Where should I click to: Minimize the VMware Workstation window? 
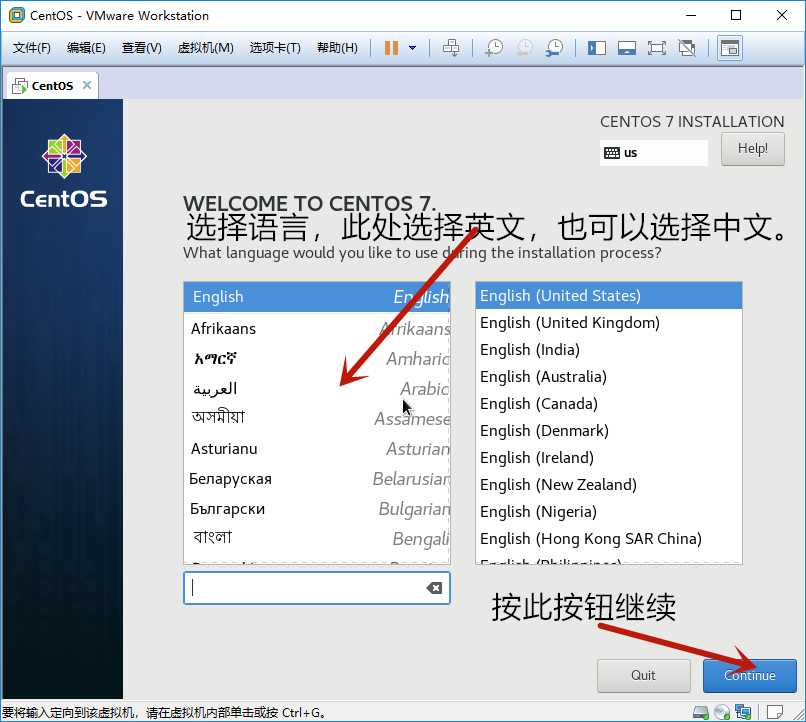click(x=691, y=15)
